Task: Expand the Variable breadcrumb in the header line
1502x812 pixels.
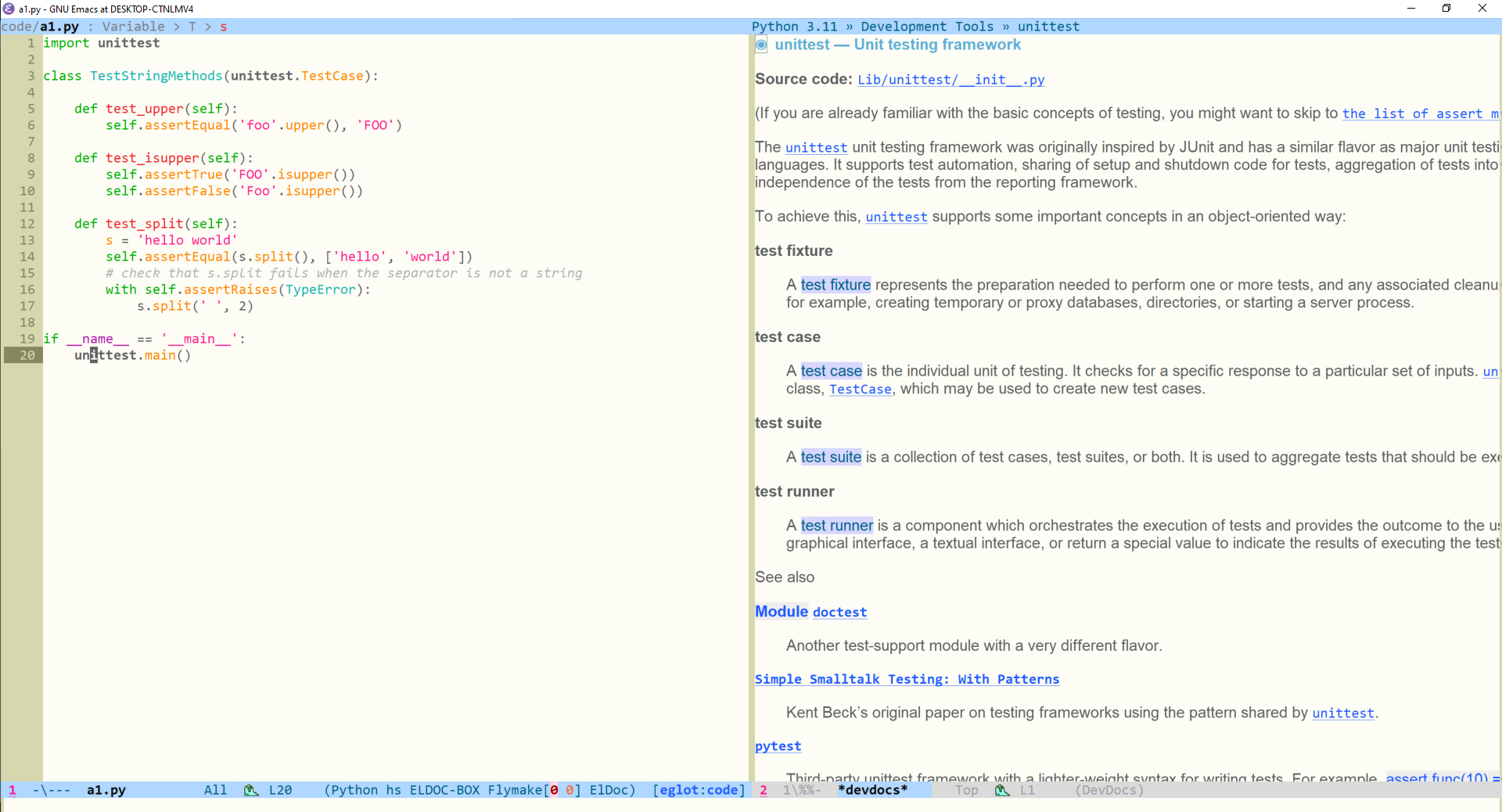Action: click(x=134, y=26)
